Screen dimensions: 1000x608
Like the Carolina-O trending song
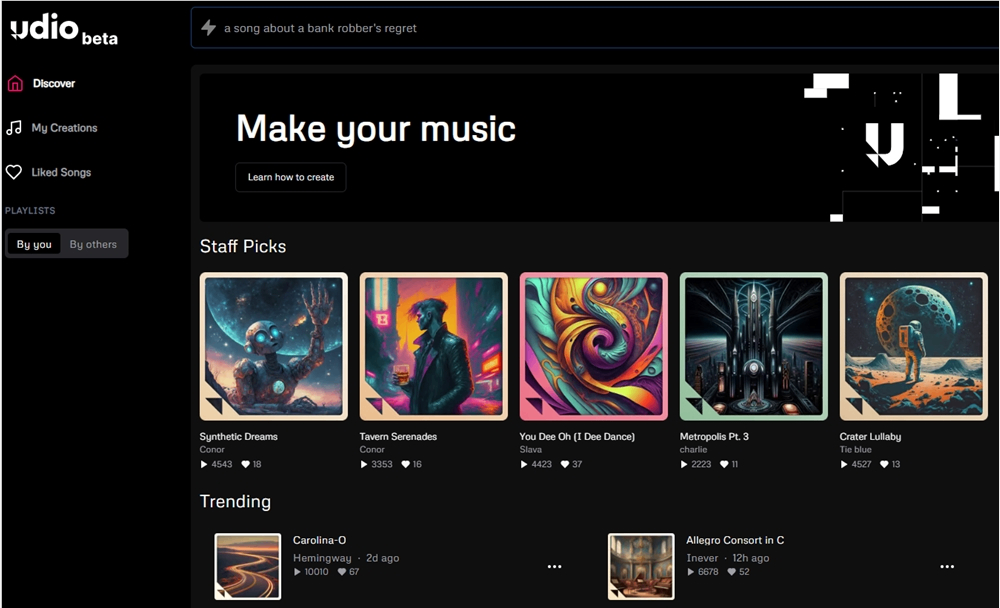click(x=342, y=572)
